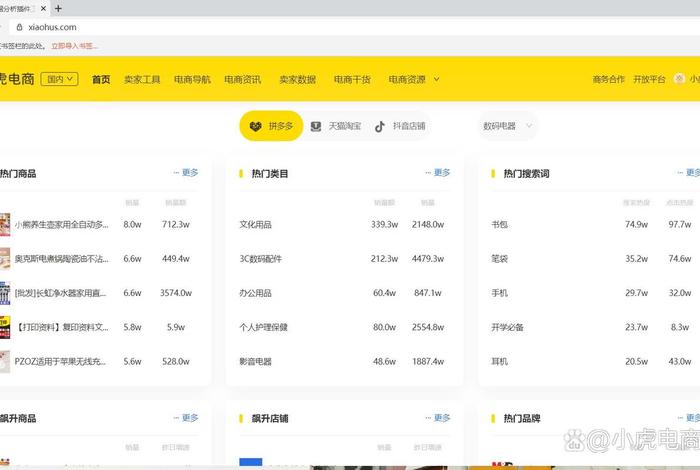
Task: Click the 影音电器 category row
Action: pyautogui.click(x=344, y=362)
